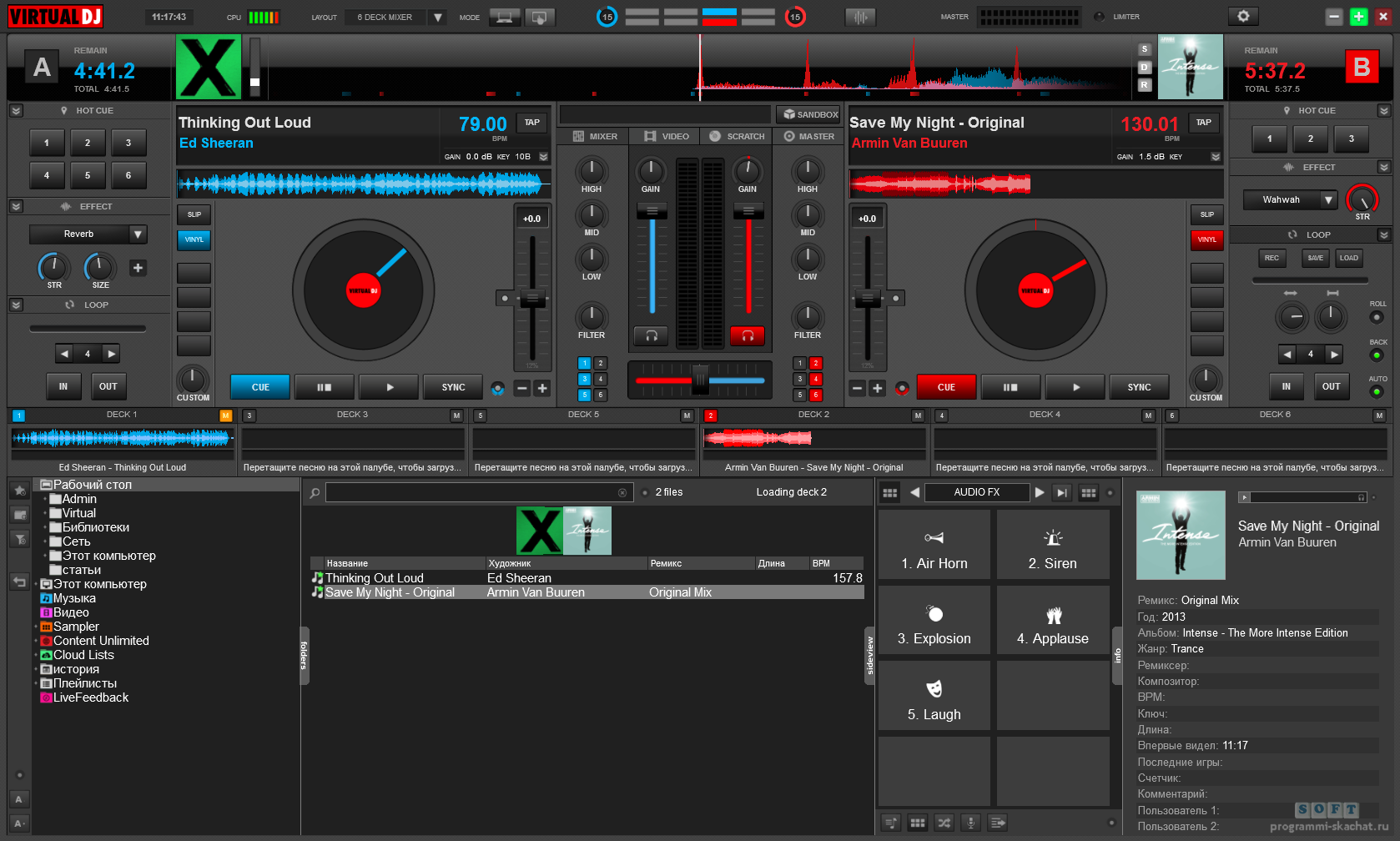Toggle BACK loop option on deck B

pos(1377,355)
